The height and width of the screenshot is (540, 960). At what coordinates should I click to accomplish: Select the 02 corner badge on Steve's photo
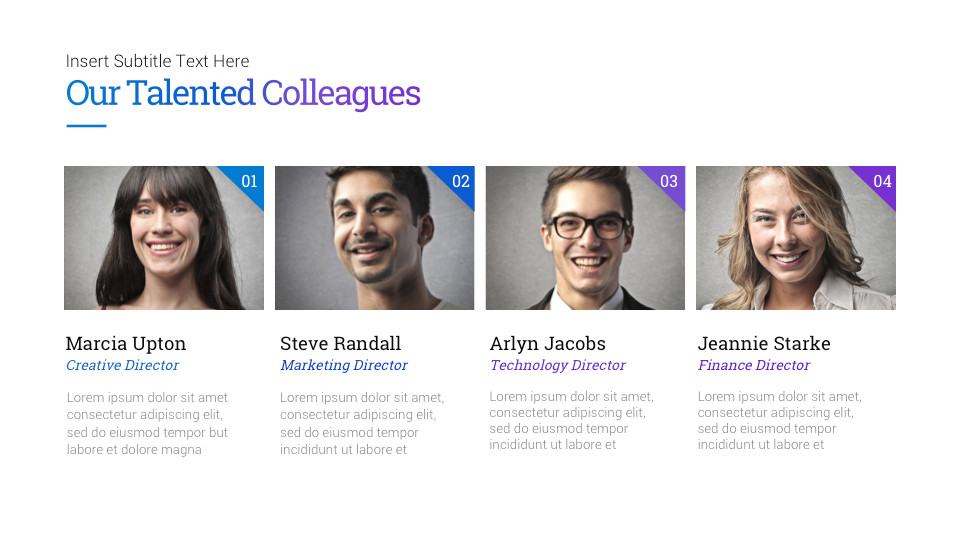(461, 181)
